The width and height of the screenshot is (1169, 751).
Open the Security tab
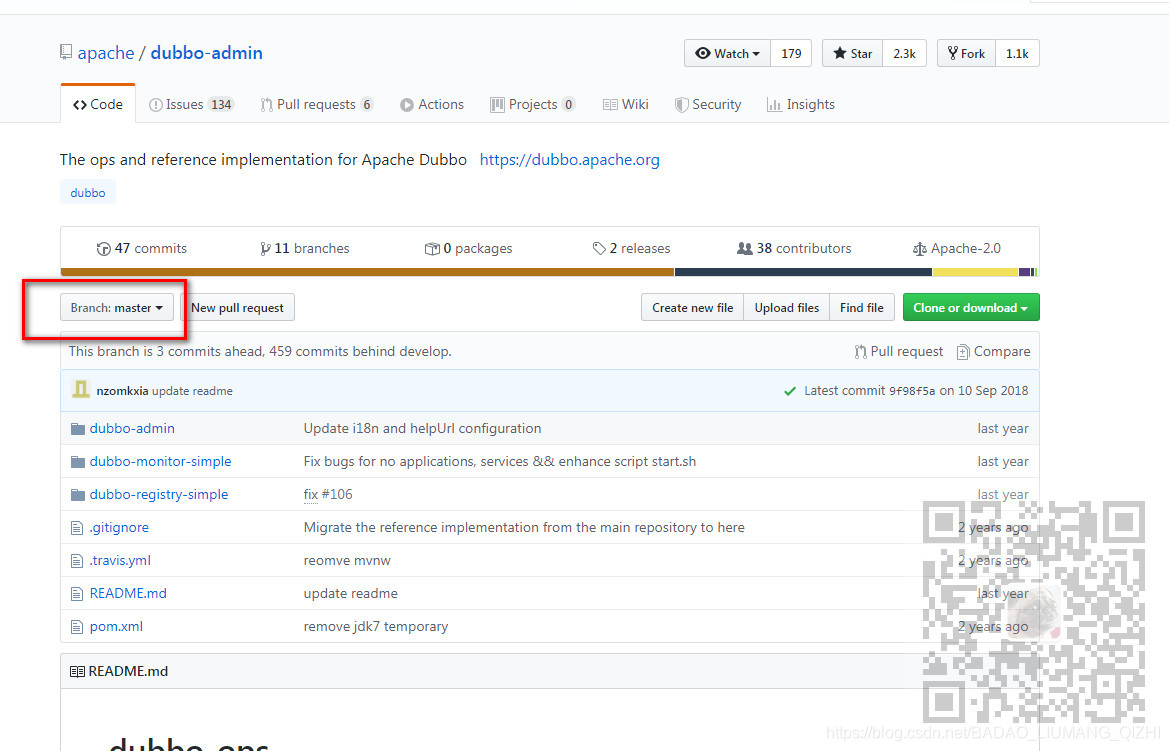point(708,104)
